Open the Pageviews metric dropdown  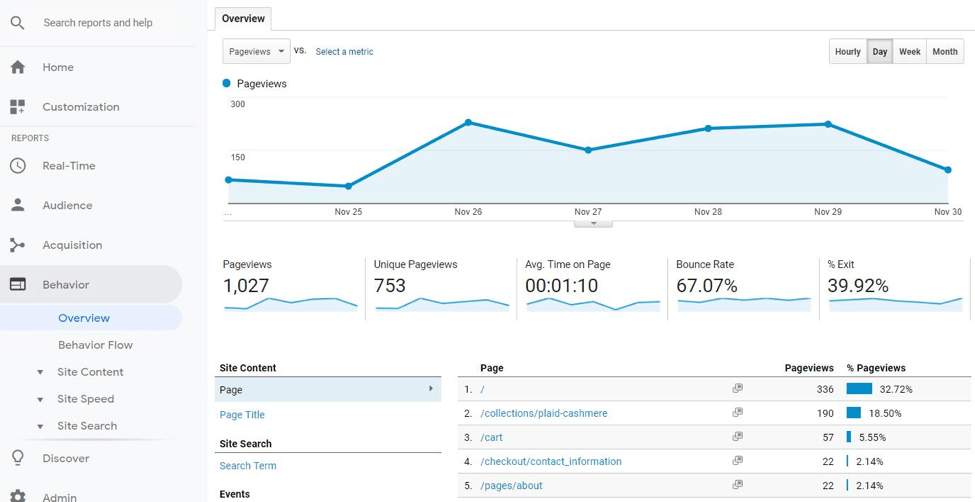(x=256, y=51)
